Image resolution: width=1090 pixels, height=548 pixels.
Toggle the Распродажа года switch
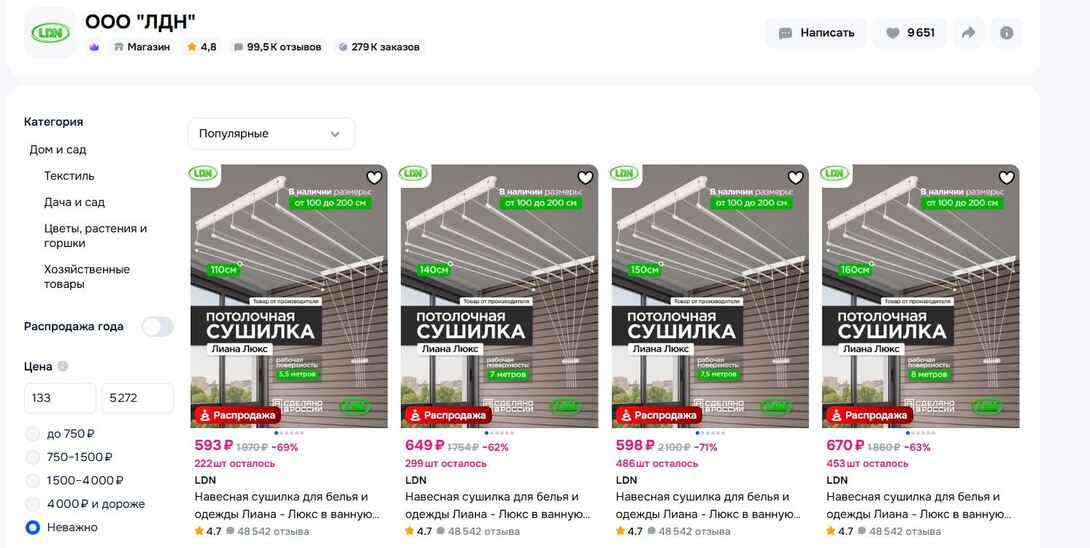tap(158, 326)
